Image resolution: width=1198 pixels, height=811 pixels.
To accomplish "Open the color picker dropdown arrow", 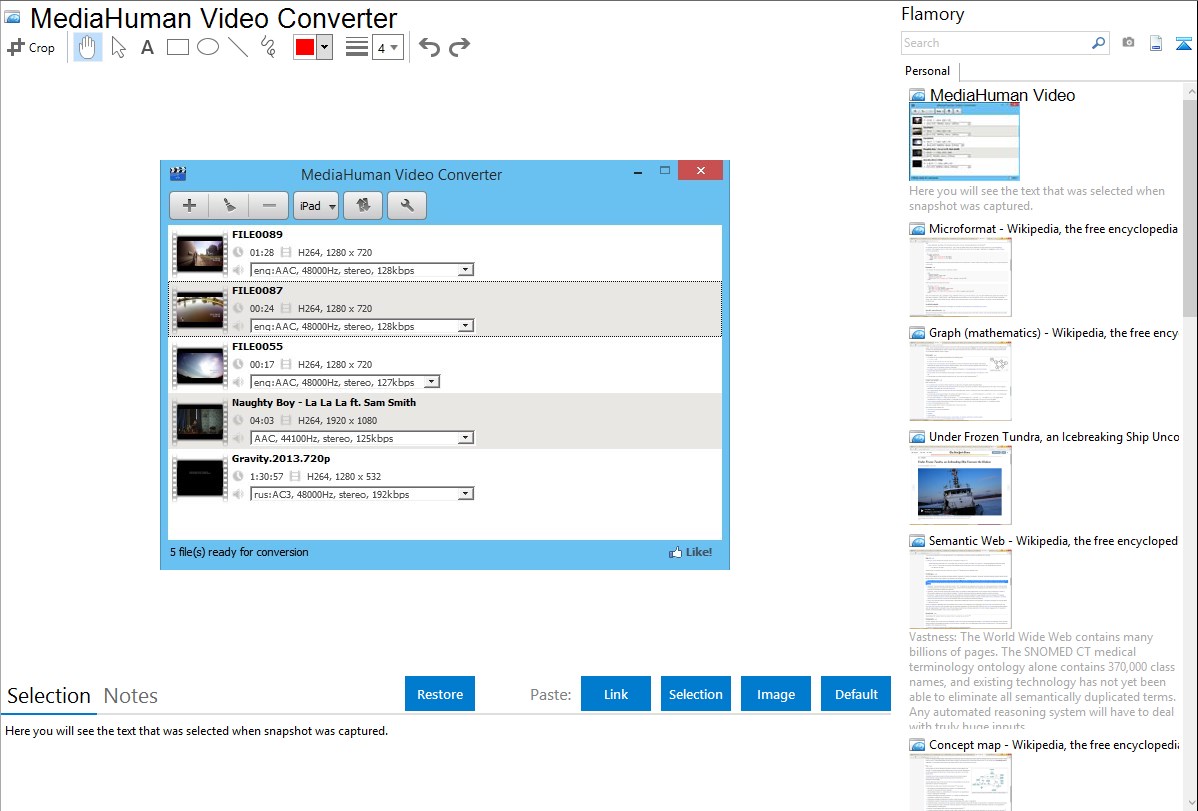I will click(x=325, y=47).
